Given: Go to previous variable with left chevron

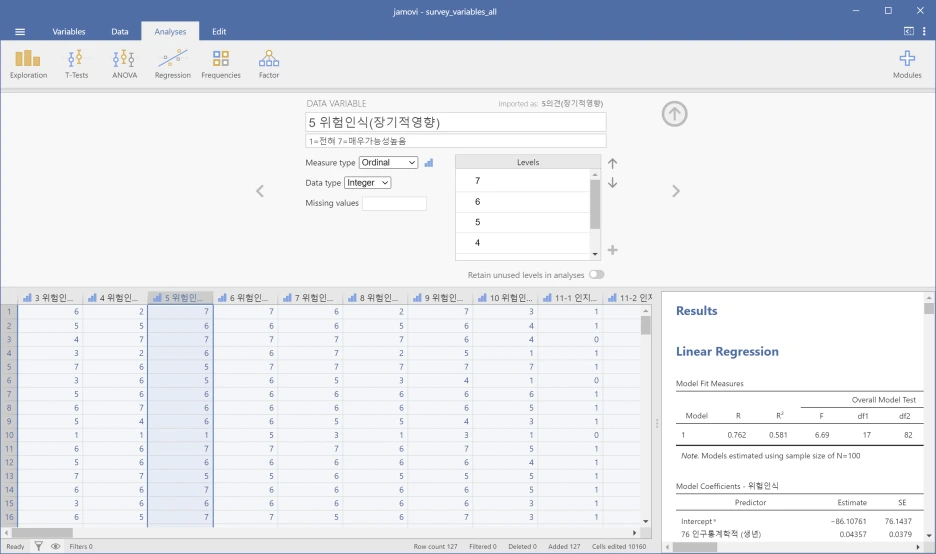Looking at the screenshot, I should [260, 191].
